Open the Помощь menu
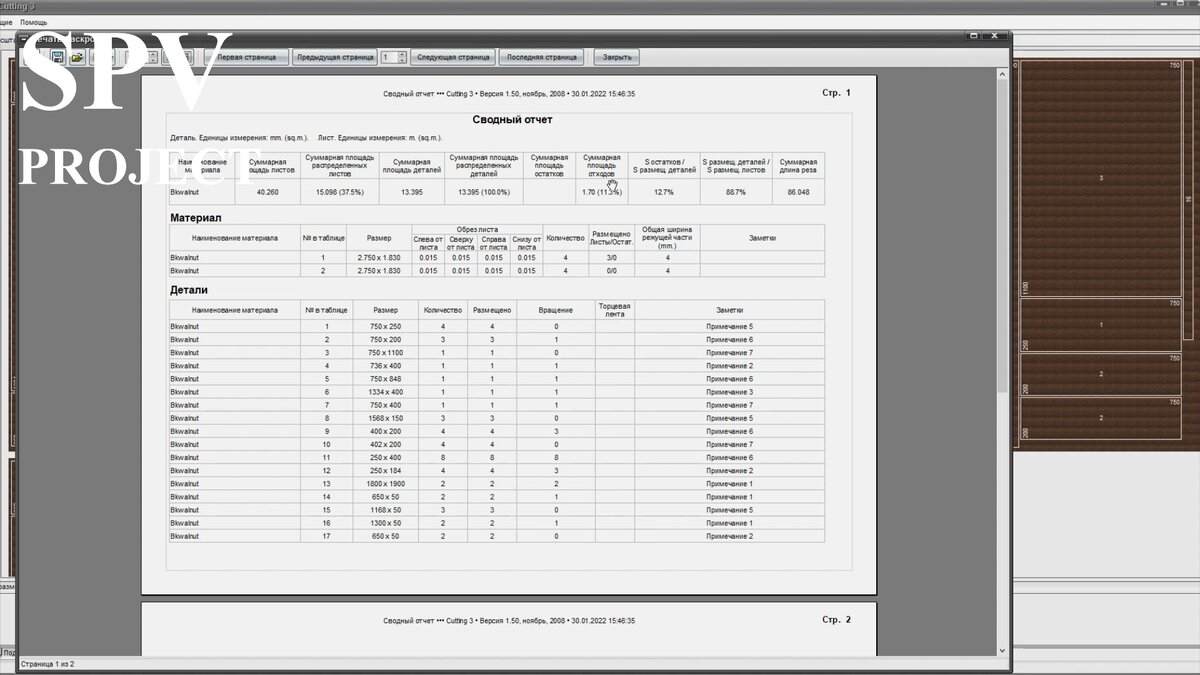1200x675 pixels. click(34, 22)
